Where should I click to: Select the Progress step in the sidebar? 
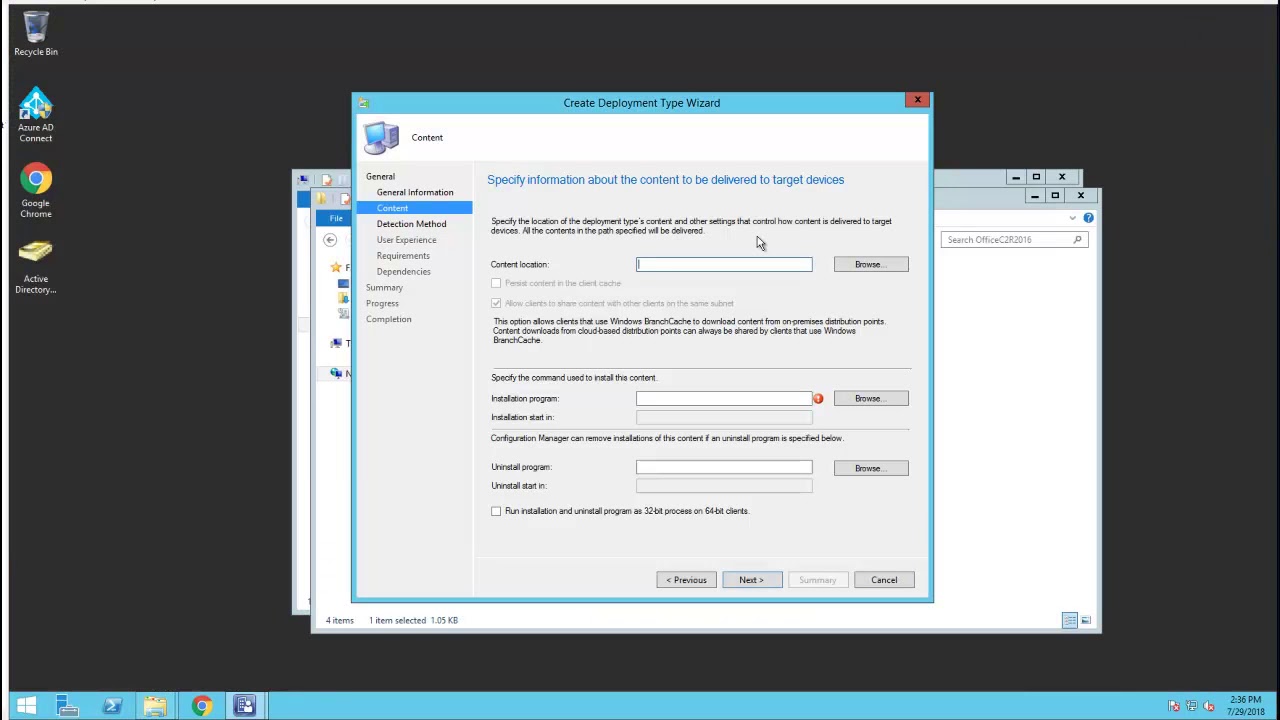(382, 304)
